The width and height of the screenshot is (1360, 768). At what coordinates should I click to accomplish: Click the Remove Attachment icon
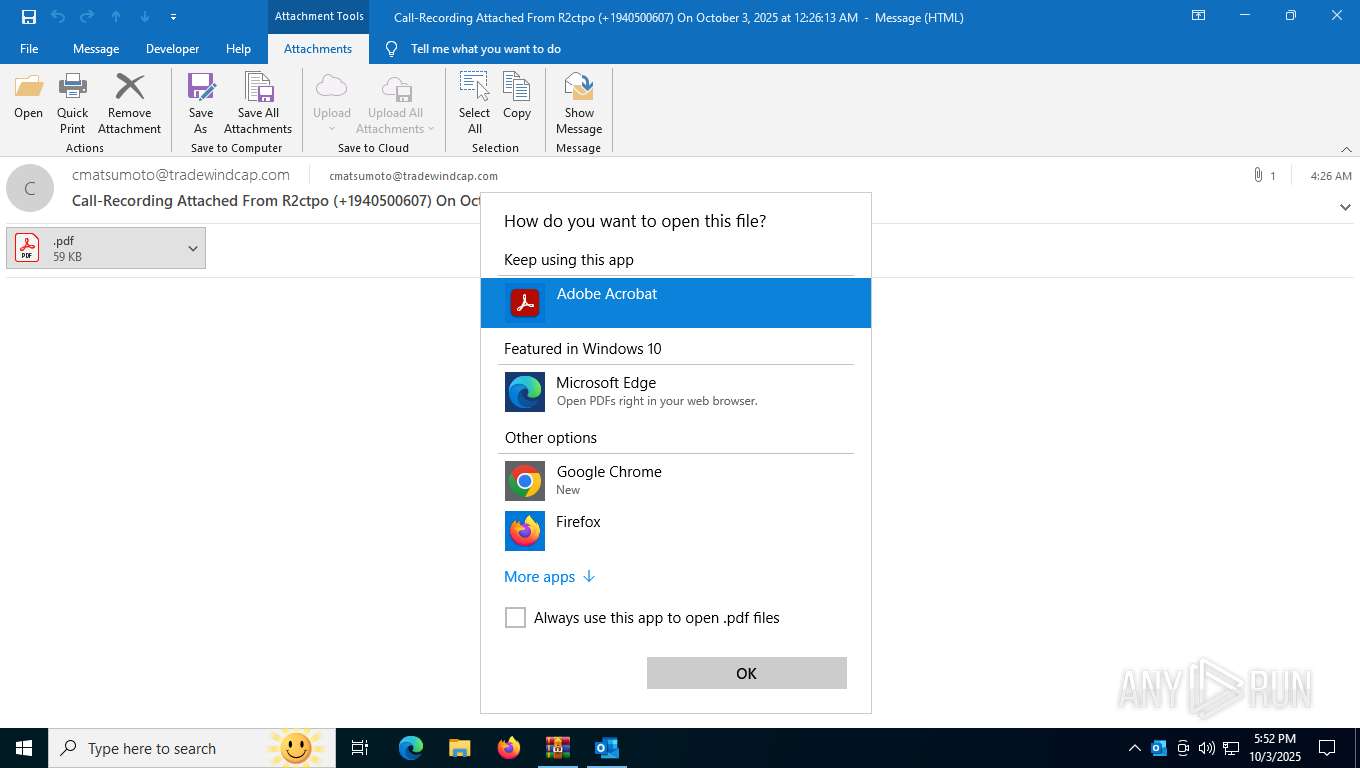pos(129,88)
